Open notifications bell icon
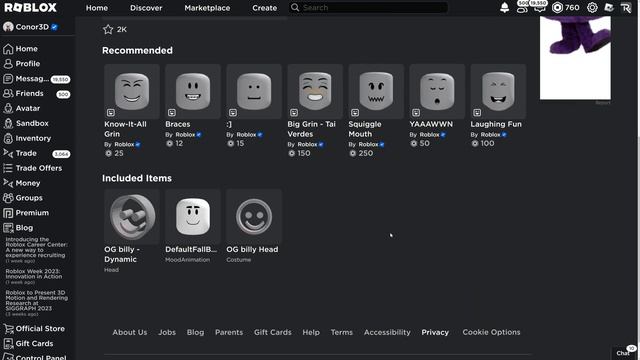This screenshot has height=360, width=640. 504,7
